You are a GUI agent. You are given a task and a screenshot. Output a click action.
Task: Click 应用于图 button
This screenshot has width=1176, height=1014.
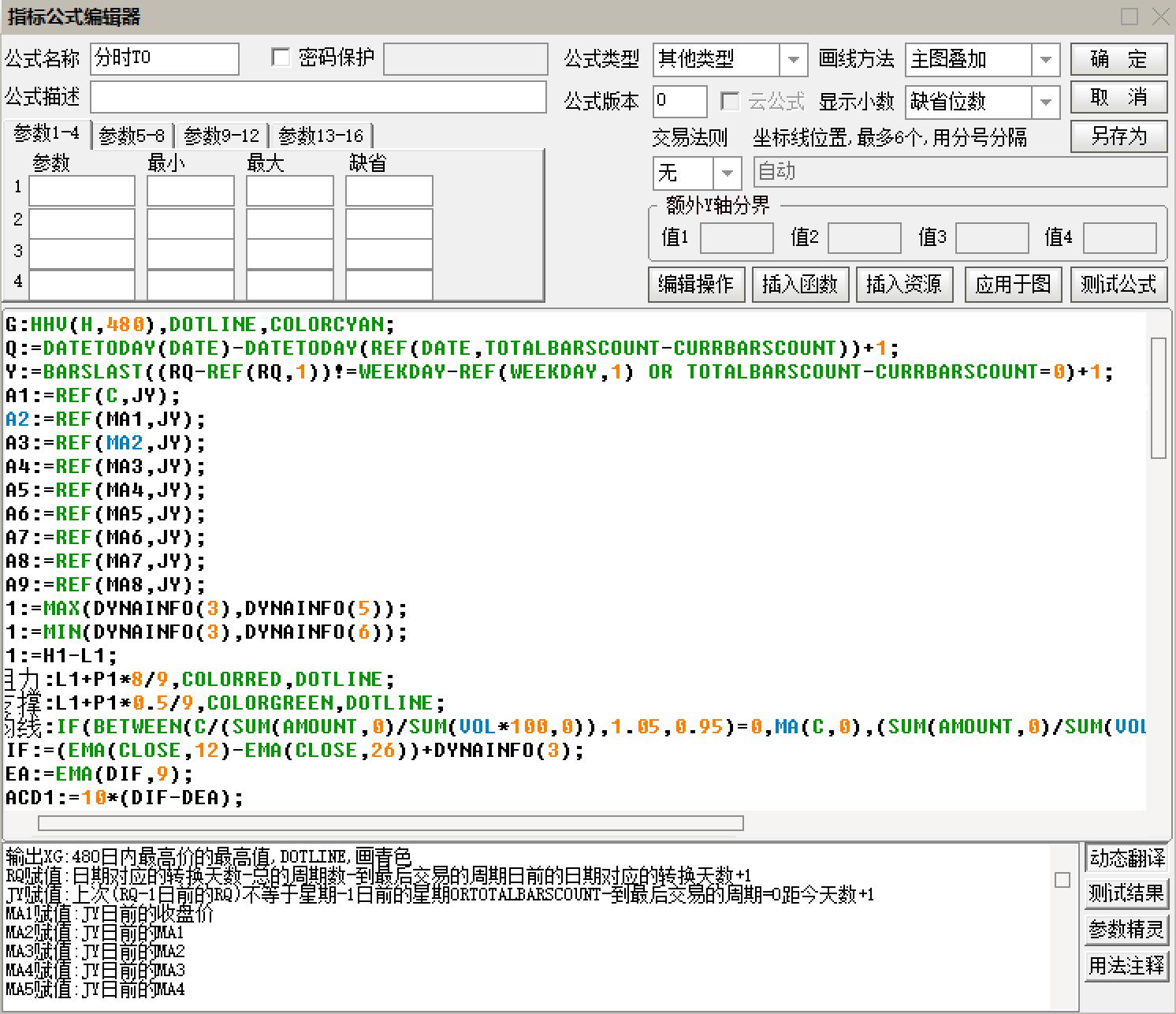(x=1013, y=284)
